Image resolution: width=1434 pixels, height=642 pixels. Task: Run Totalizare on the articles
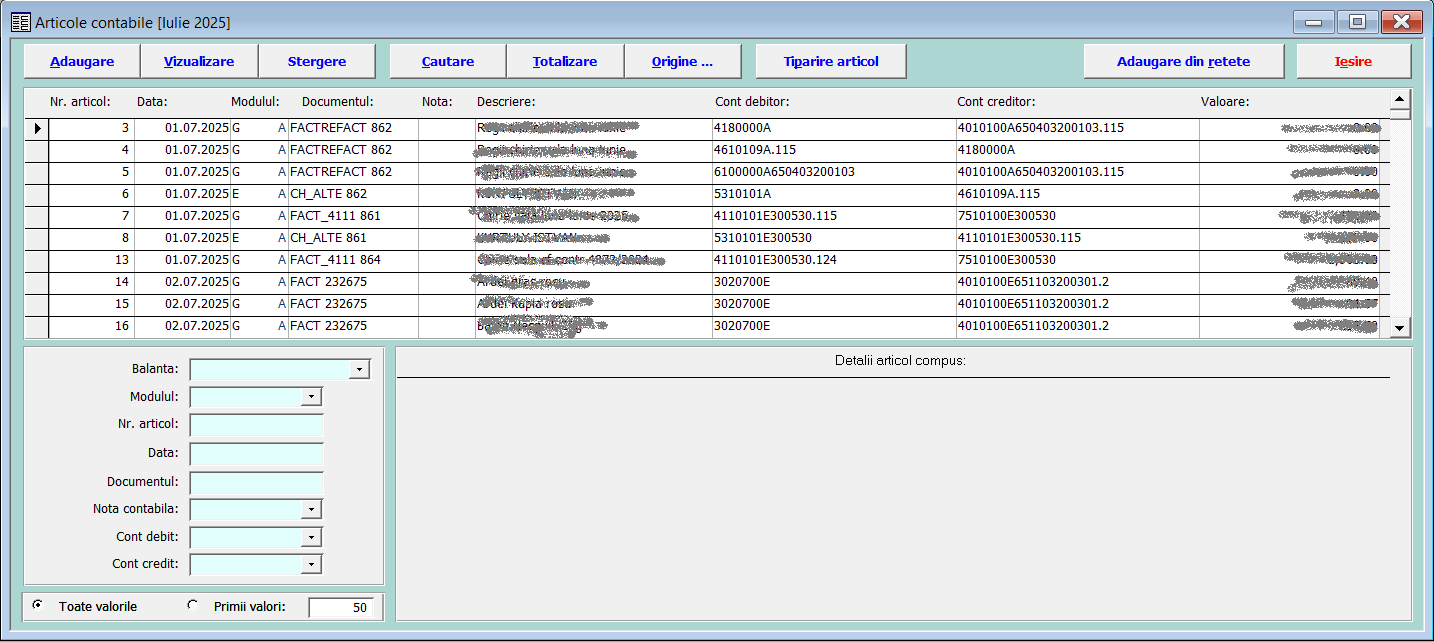(565, 61)
